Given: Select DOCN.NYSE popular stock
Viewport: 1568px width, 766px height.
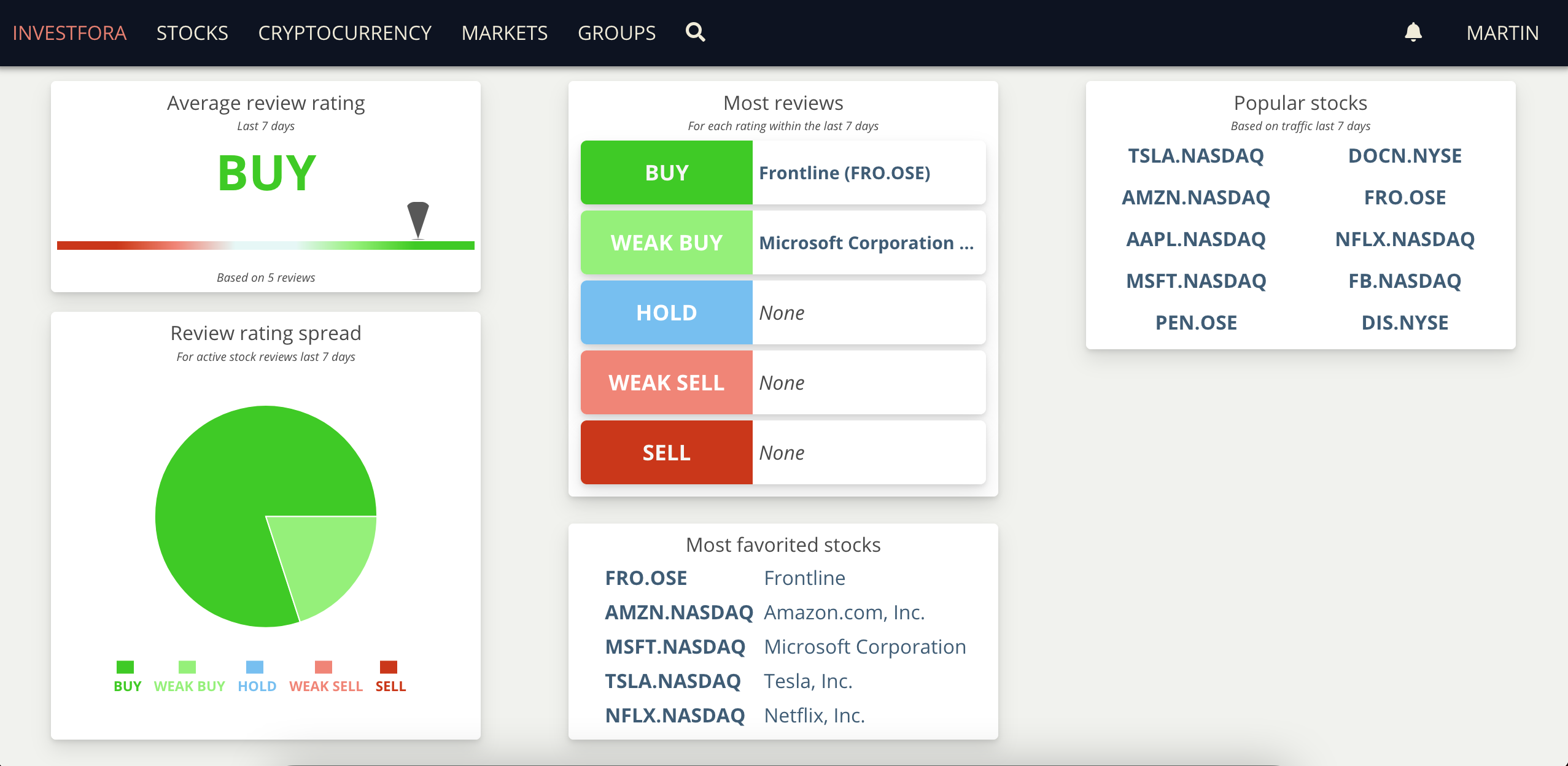Looking at the screenshot, I should 1405,156.
